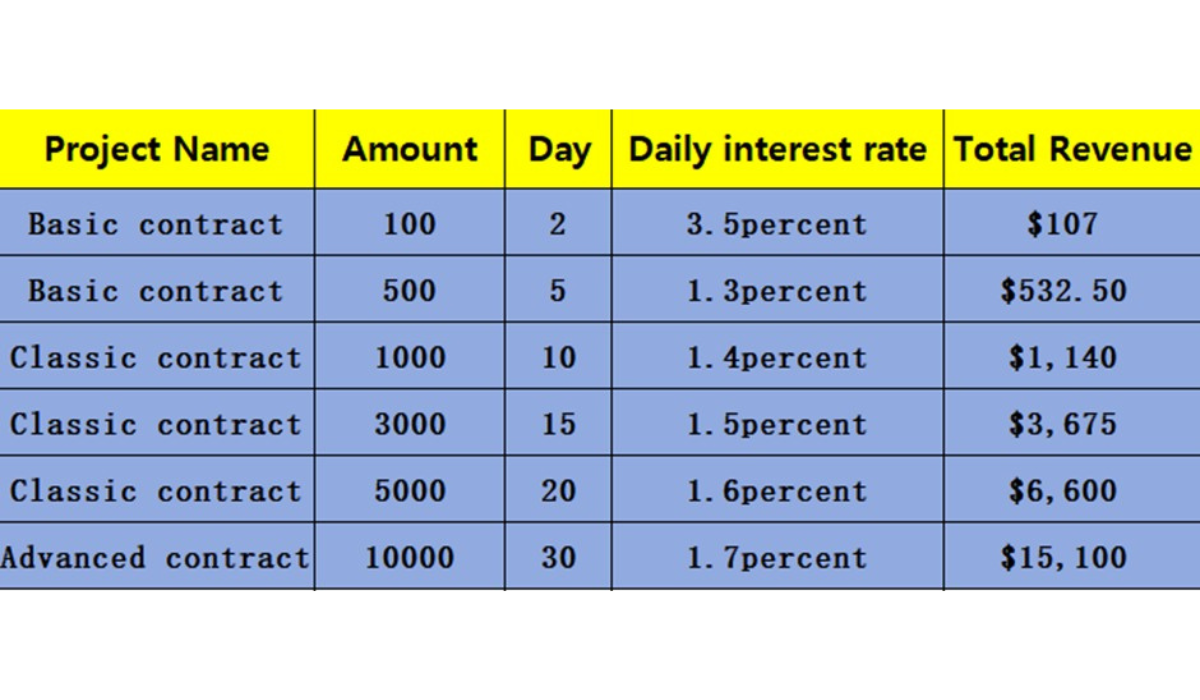Image resolution: width=1200 pixels, height=700 pixels.
Task: Select the 3.5percent interest rate cell
Action: (x=777, y=223)
